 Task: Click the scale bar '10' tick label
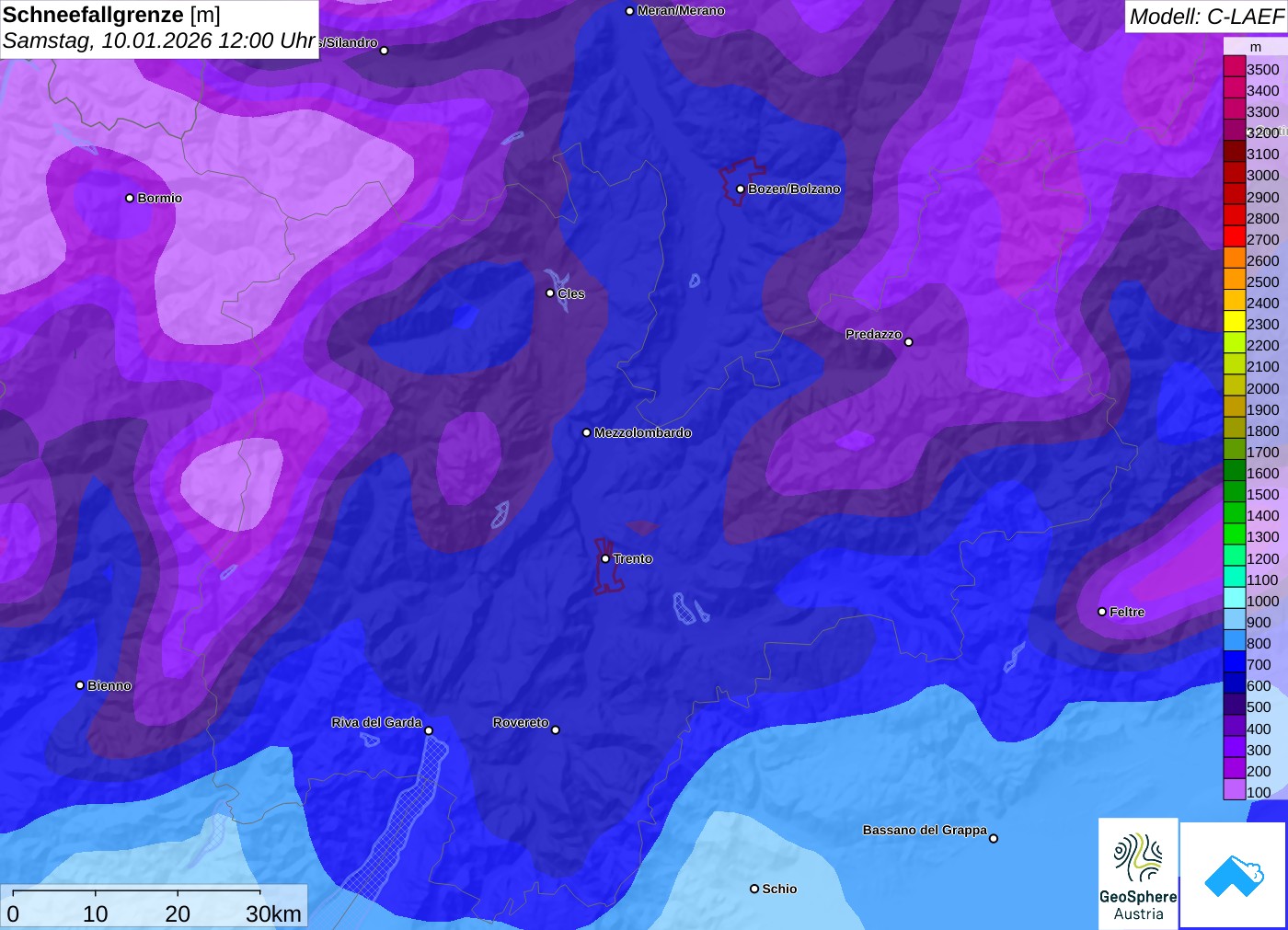tap(96, 913)
